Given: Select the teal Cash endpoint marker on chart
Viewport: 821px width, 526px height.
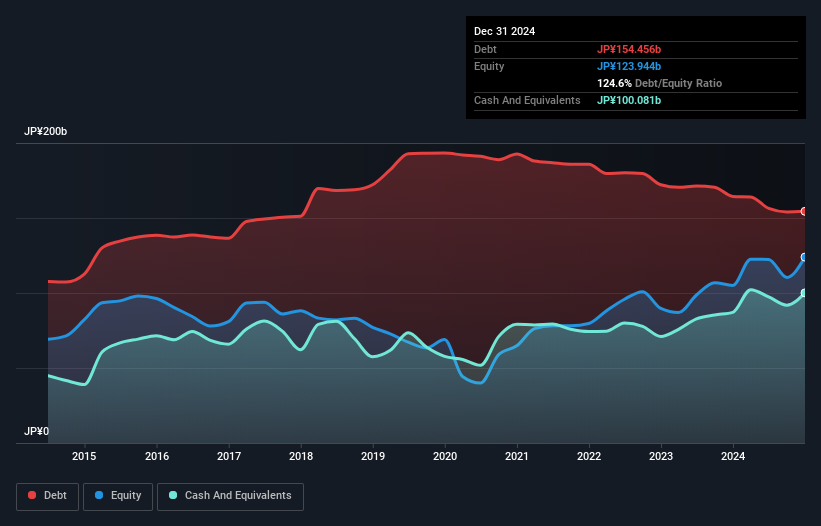Looking at the screenshot, I should (x=804, y=293).
